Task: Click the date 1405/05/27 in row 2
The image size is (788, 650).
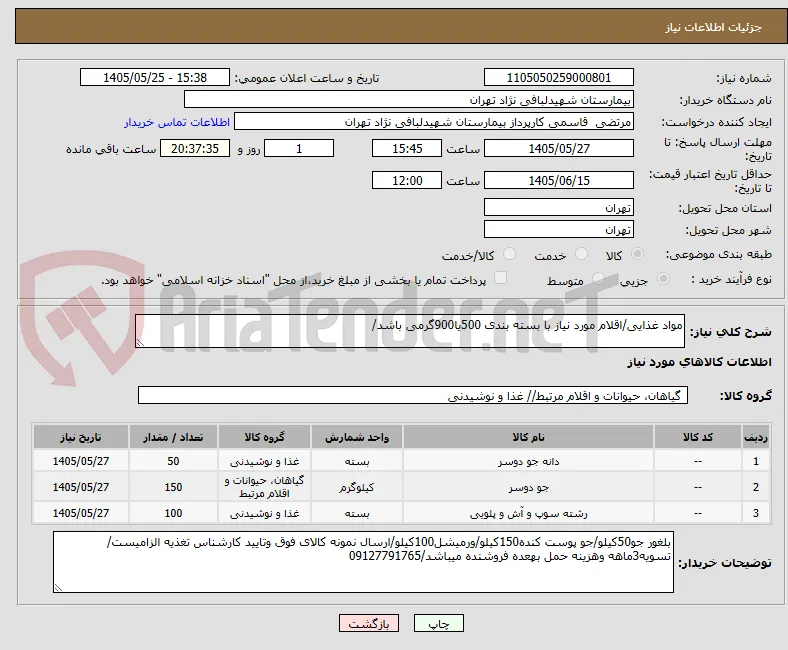Action: (81, 487)
